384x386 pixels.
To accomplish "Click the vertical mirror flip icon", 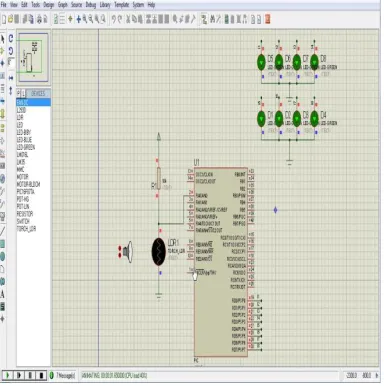I will [x=11, y=90].
